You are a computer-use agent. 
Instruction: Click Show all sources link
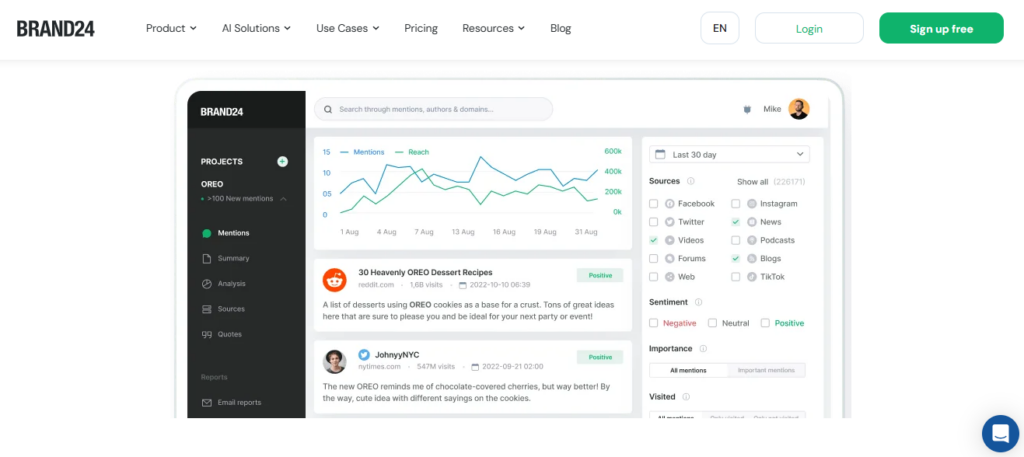point(752,181)
